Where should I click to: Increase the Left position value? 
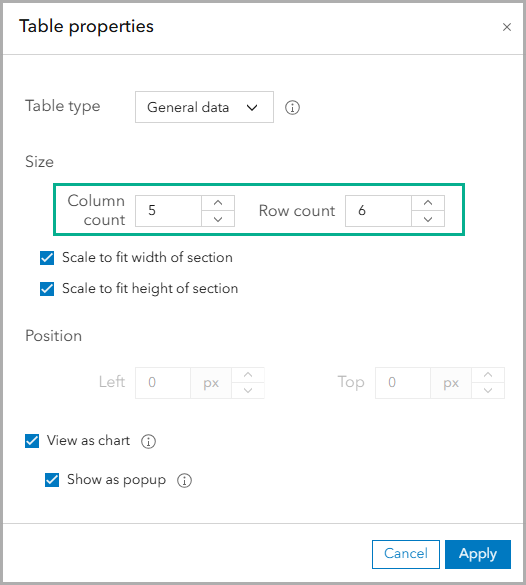[x=248, y=375]
